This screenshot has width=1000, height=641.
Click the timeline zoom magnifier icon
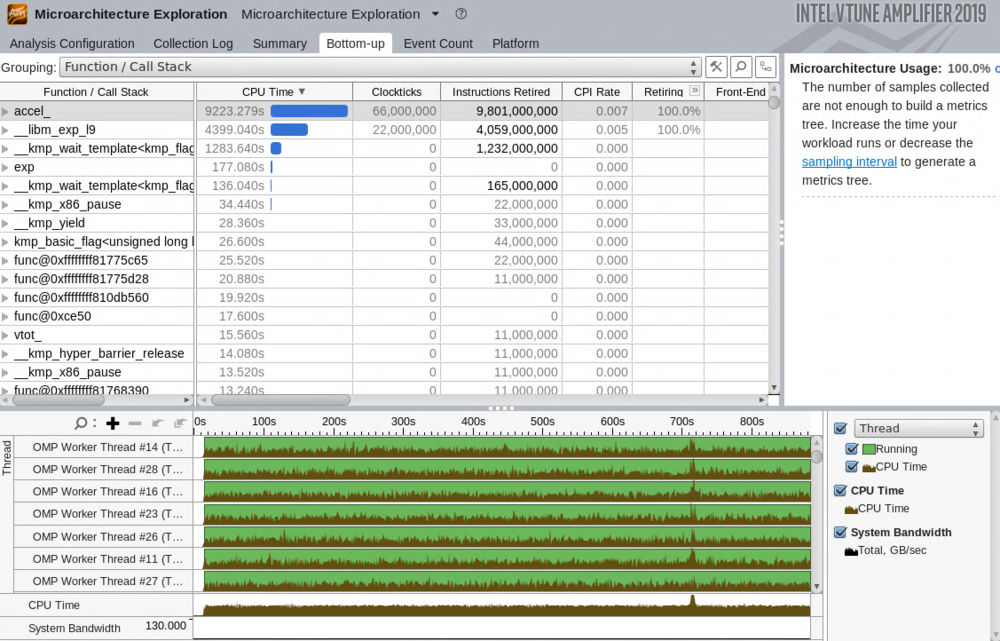click(x=83, y=423)
